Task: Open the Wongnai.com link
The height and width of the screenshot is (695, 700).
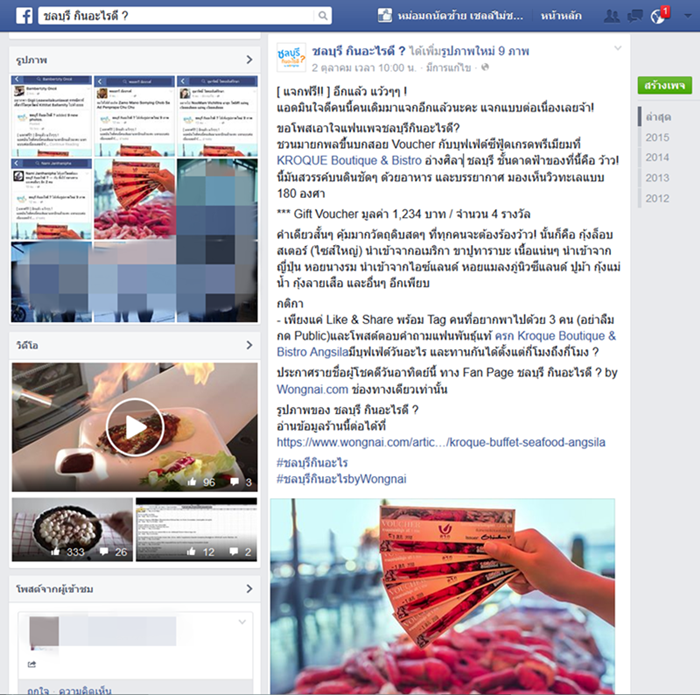Action: pos(312,389)
